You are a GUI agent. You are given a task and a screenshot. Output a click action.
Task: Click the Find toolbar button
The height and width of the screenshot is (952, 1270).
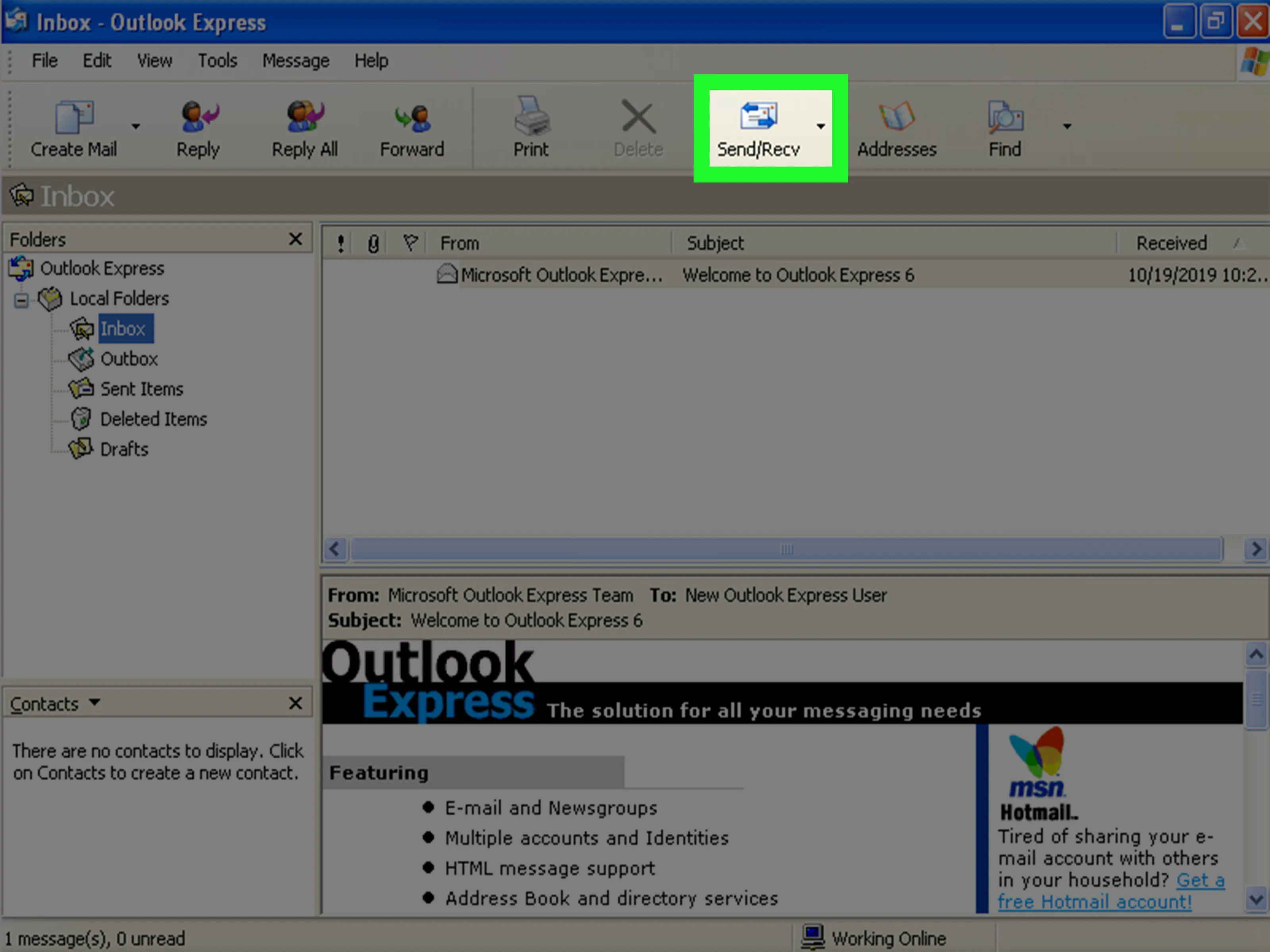click(1005, 129)
